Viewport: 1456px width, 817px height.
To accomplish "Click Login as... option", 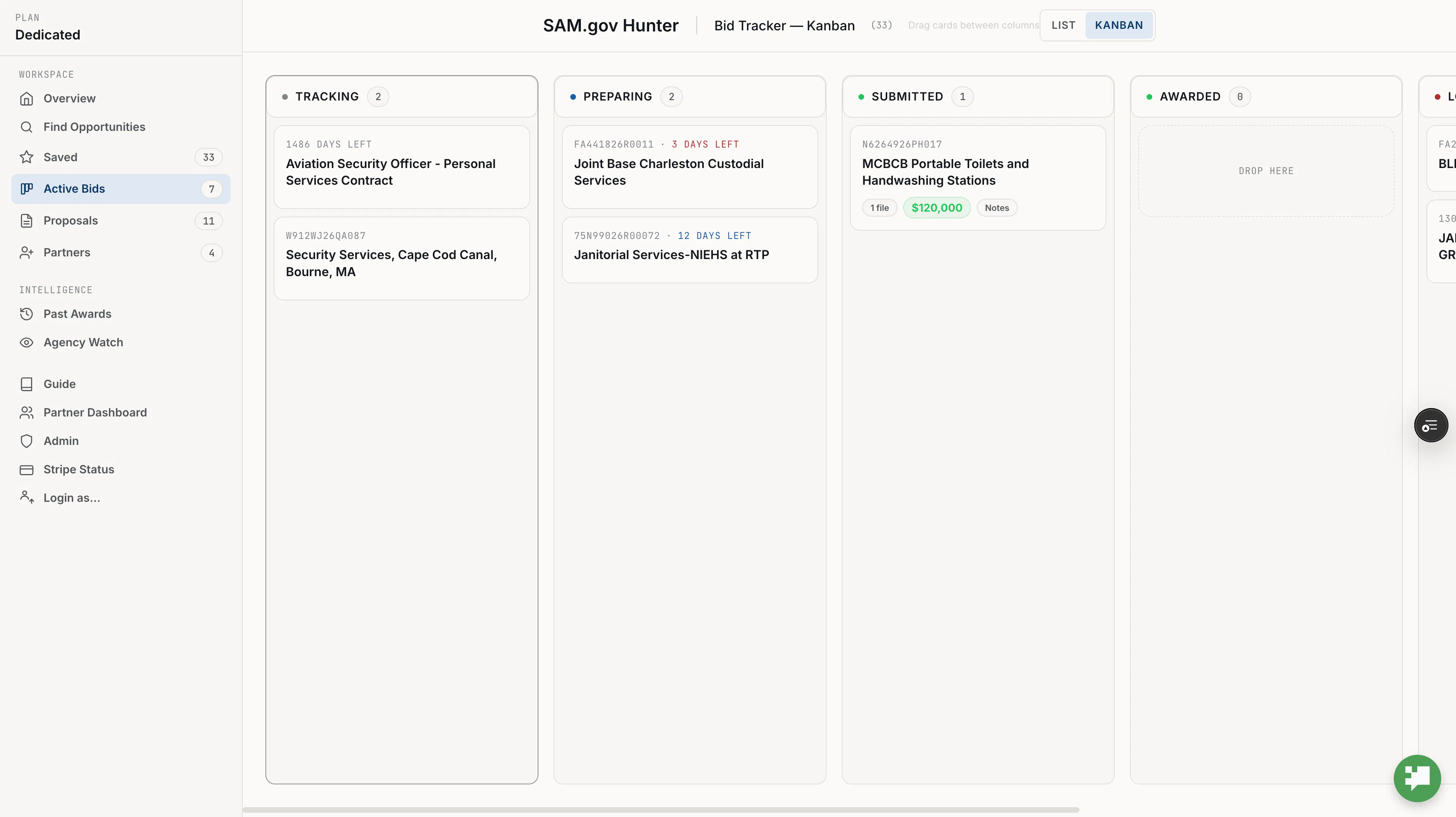I will 121,498.
